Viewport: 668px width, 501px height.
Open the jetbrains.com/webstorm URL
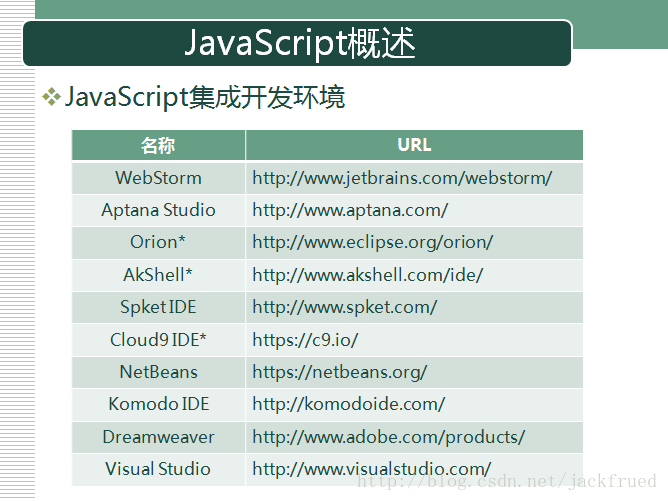point(402,178)
